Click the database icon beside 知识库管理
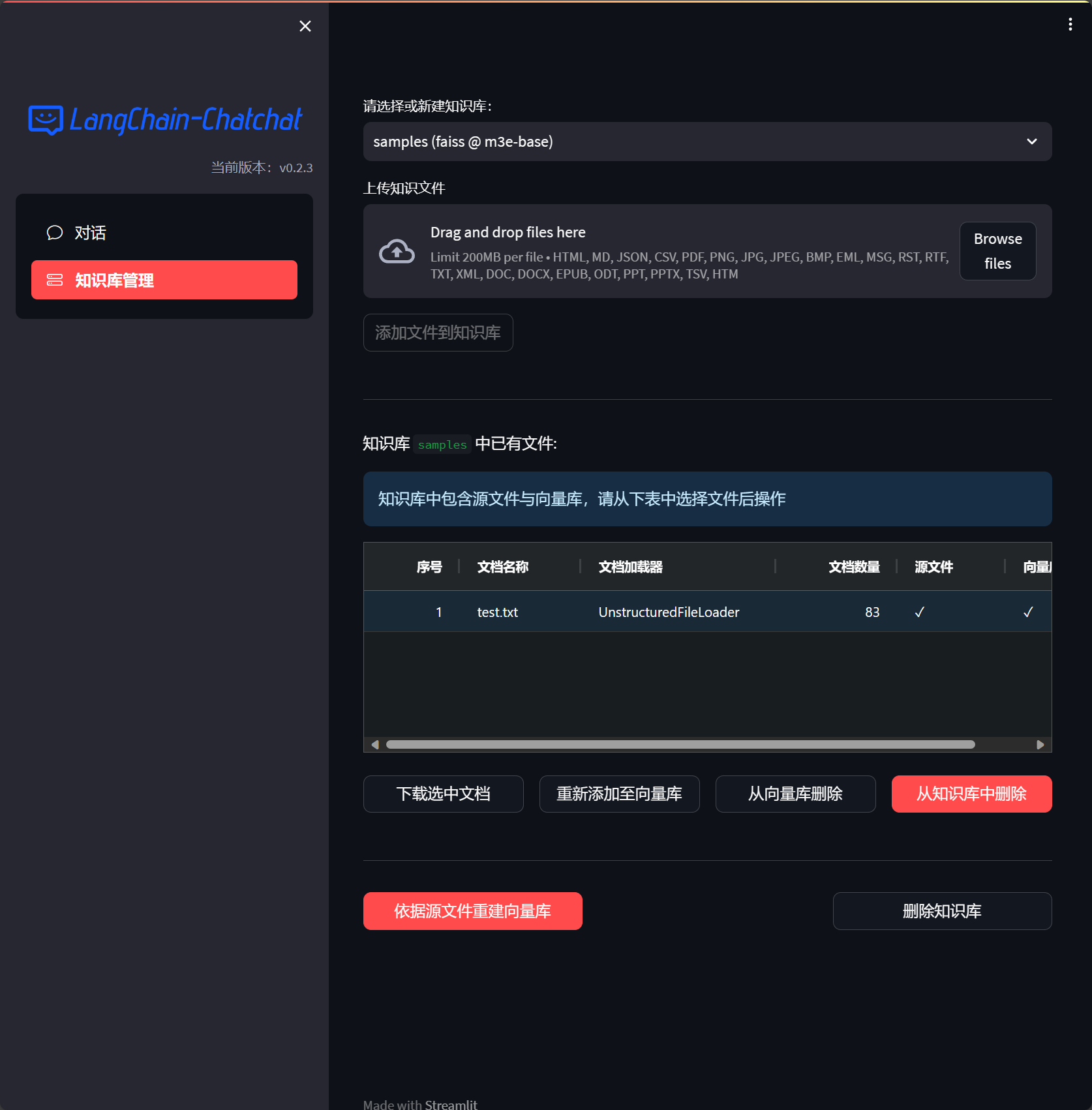The height and width of the screenshot is (1110, 1092). (x=55, y=280)
